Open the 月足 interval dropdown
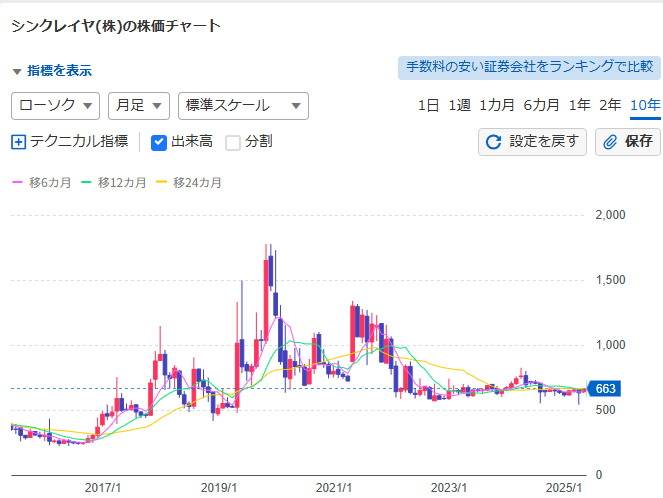Image resolution: width=663 pixels, height=498 pixels. pos(139,106)
